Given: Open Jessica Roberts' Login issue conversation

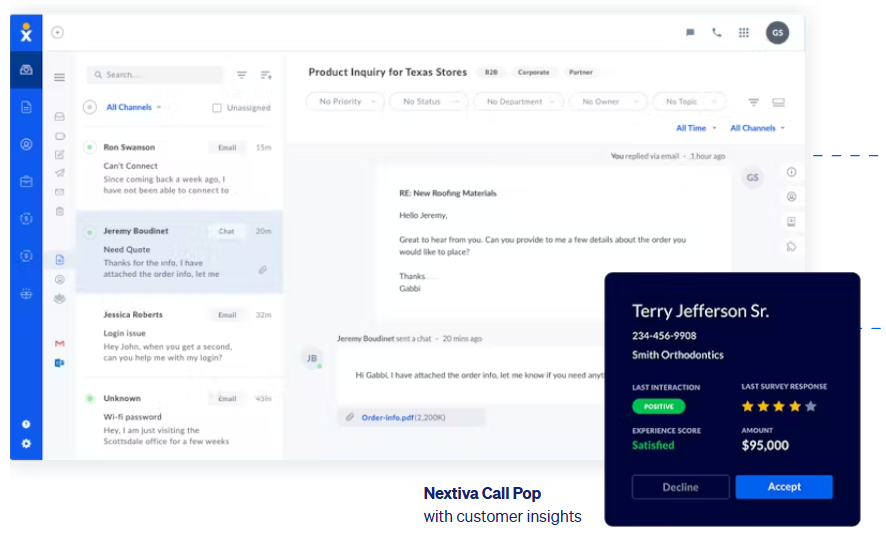Looking at the screenshot, I should click(180, 336).
